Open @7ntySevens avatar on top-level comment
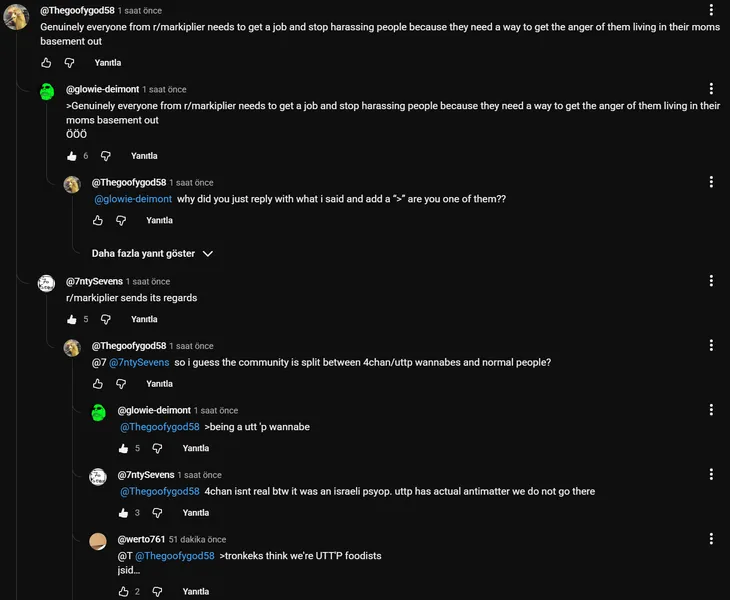Image resolution: width=730 pixels, height=600 pixels. point(46,284)
